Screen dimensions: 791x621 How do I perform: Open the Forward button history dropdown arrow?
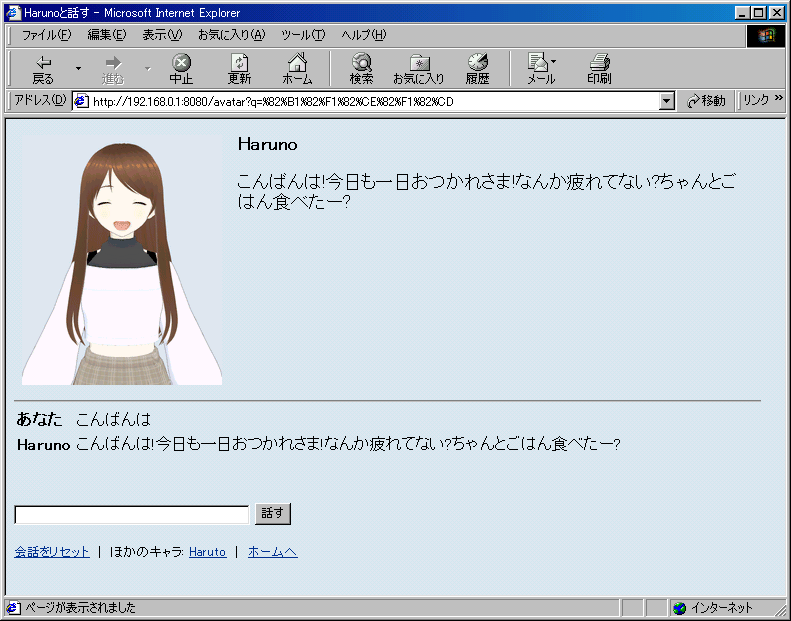(148, 68)
